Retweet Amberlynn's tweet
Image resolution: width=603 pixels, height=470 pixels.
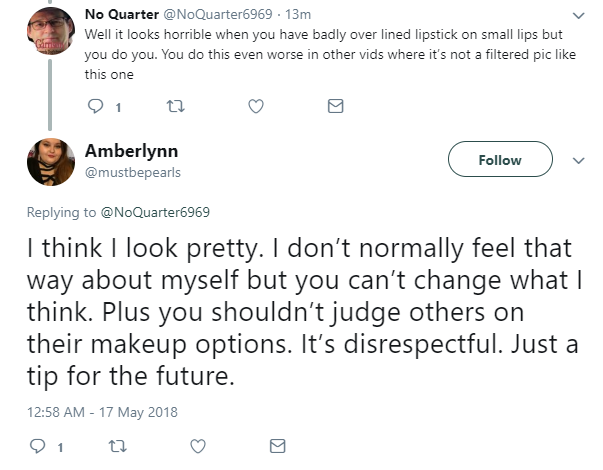(x=118, y=446)
